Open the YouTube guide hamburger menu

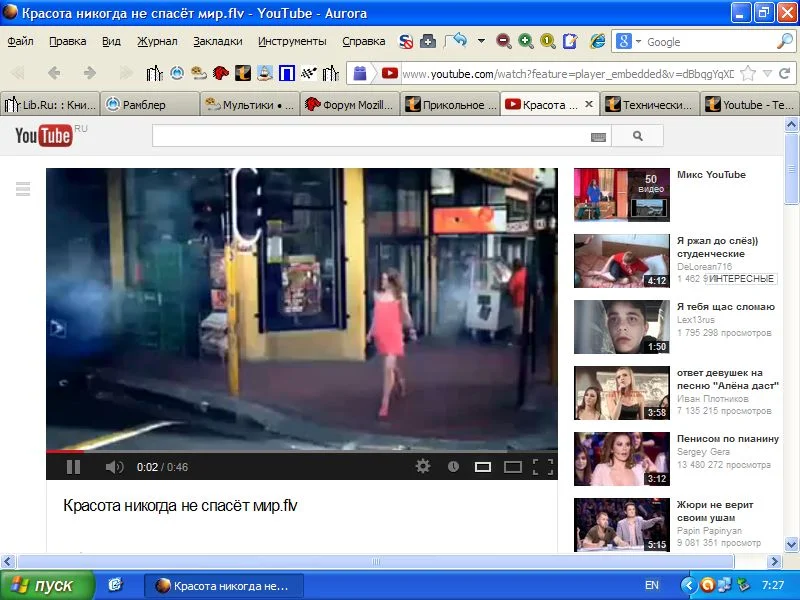[x=23, y=188]
